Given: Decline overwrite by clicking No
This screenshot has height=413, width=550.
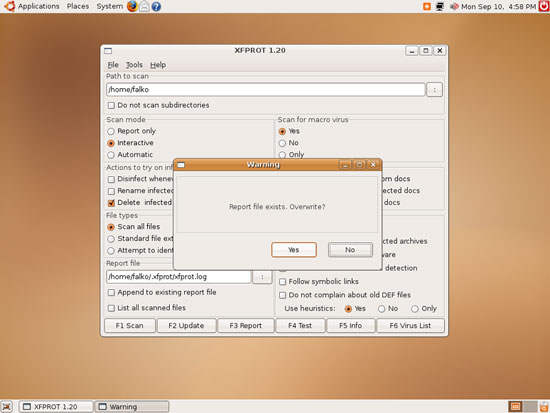Looking at the screenshot, I should click(x=350, y=250).
